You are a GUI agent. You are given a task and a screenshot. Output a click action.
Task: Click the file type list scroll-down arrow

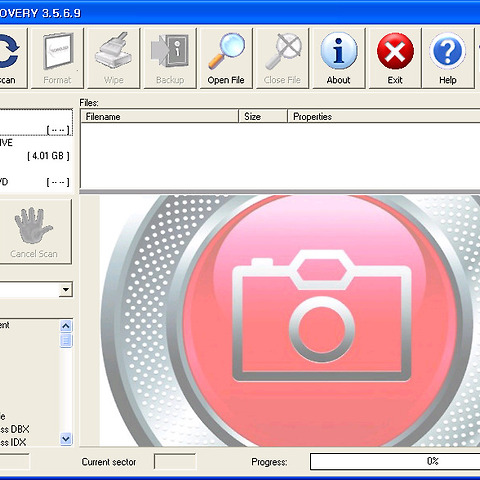66,439
